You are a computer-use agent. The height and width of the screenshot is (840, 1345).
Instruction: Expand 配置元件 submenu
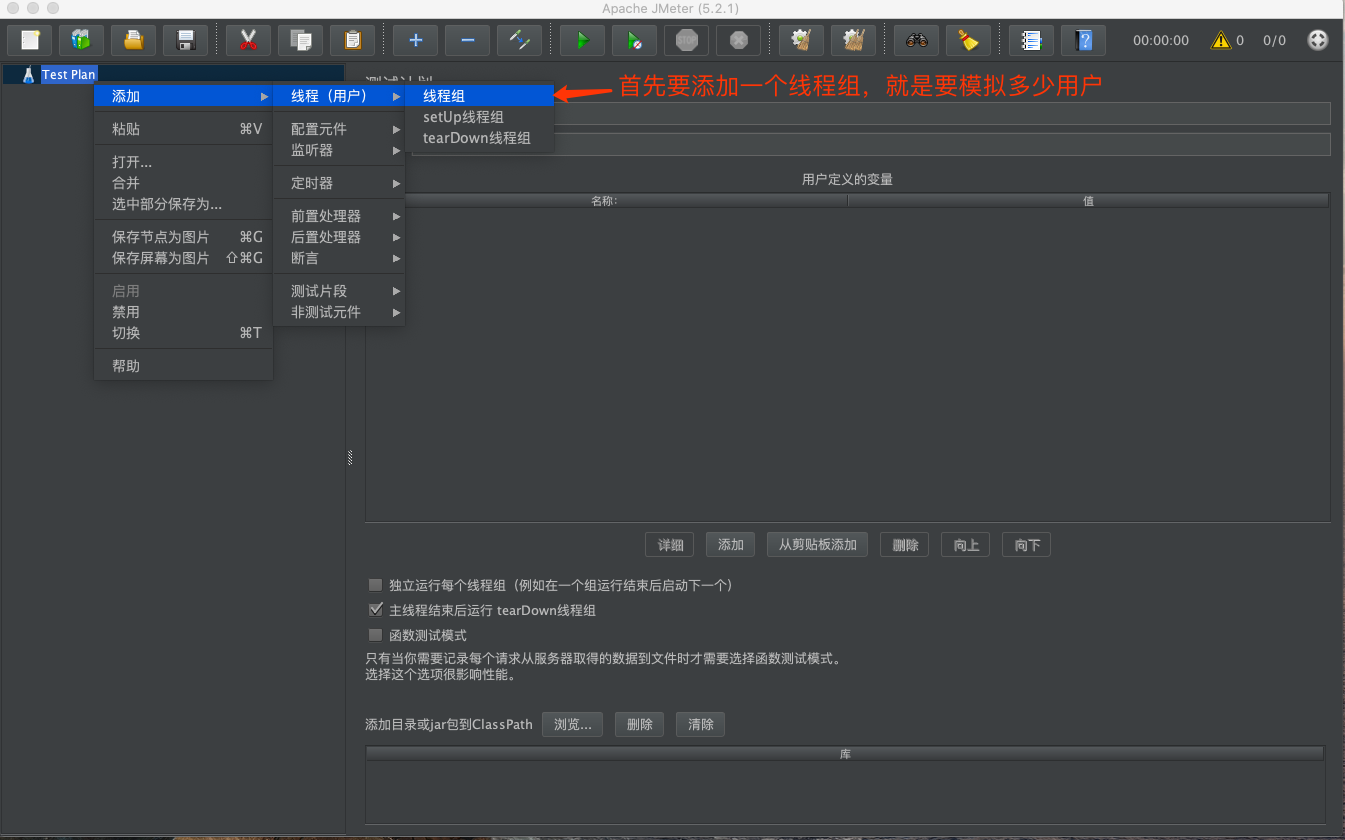(x=340, y=129)
